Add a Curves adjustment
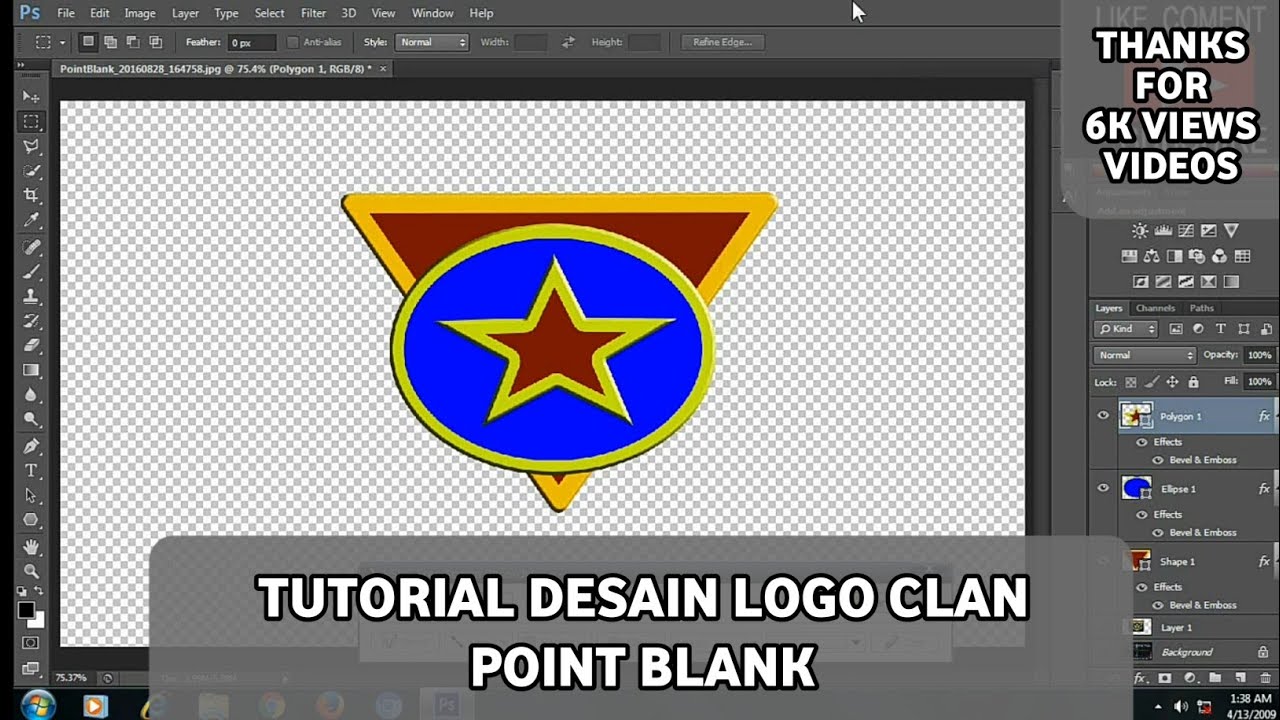 click(x=1186, y=231)
